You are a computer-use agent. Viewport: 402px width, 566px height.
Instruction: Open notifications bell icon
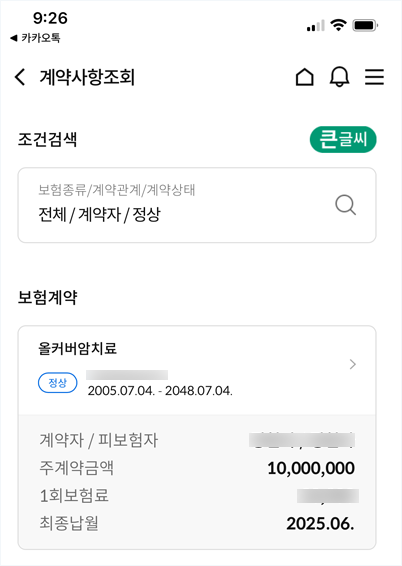tap(339, 77)
